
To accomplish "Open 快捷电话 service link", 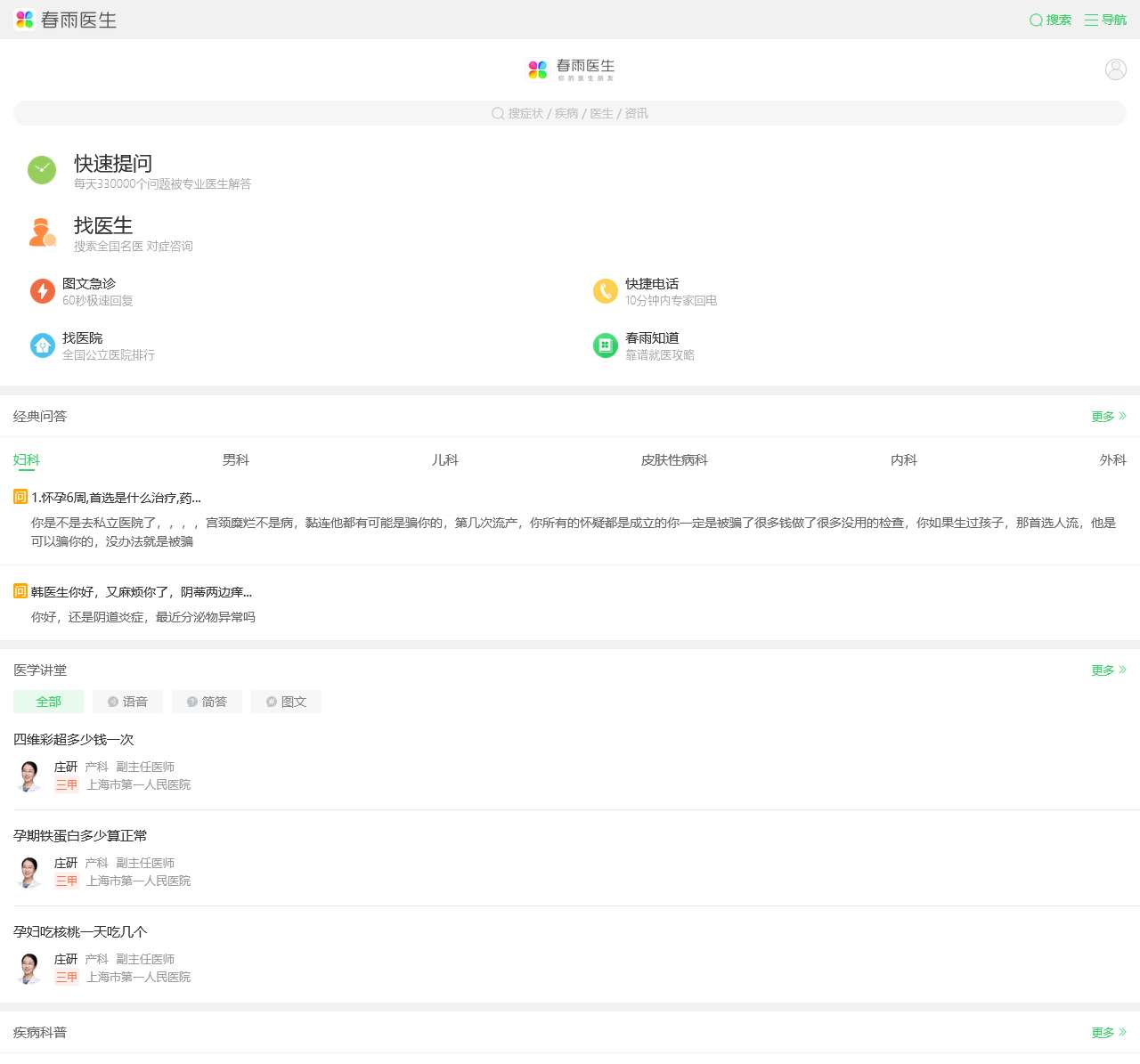I will click(x=652, y=283).
